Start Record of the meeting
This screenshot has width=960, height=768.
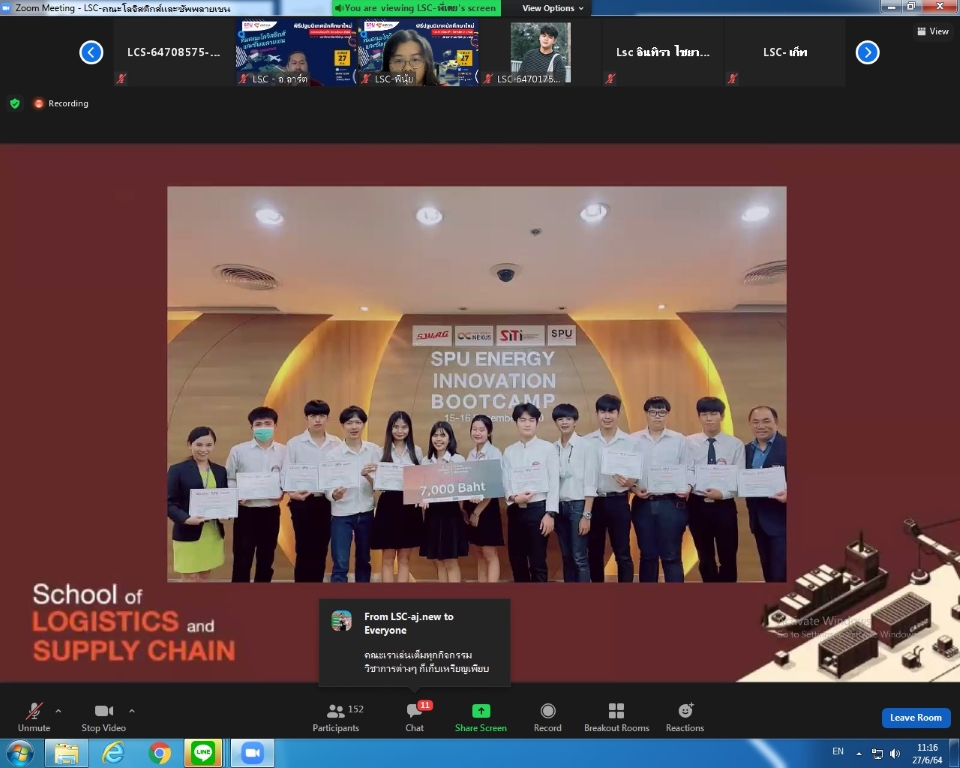[547, 717]
